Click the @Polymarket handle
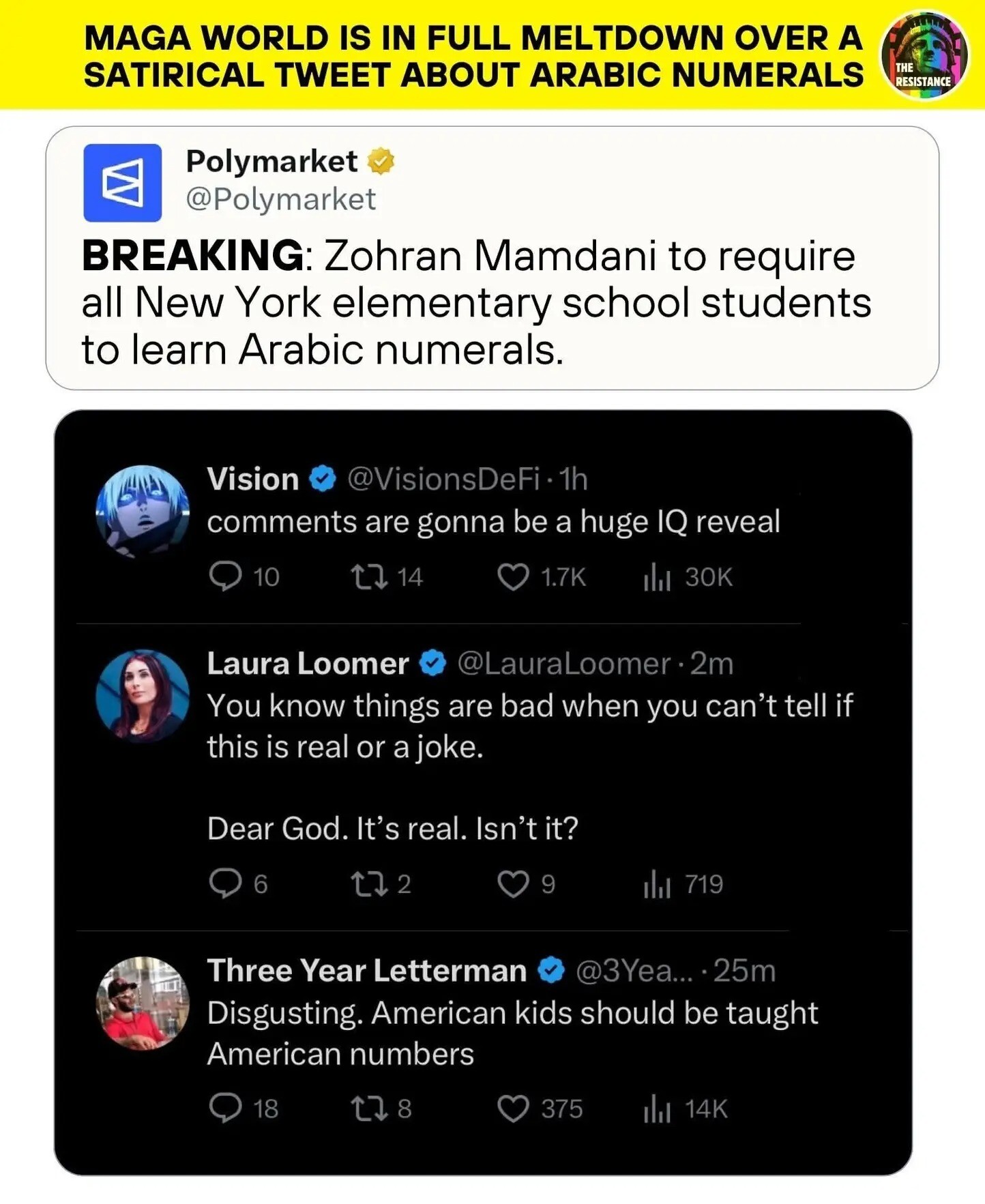 point(280,199)
